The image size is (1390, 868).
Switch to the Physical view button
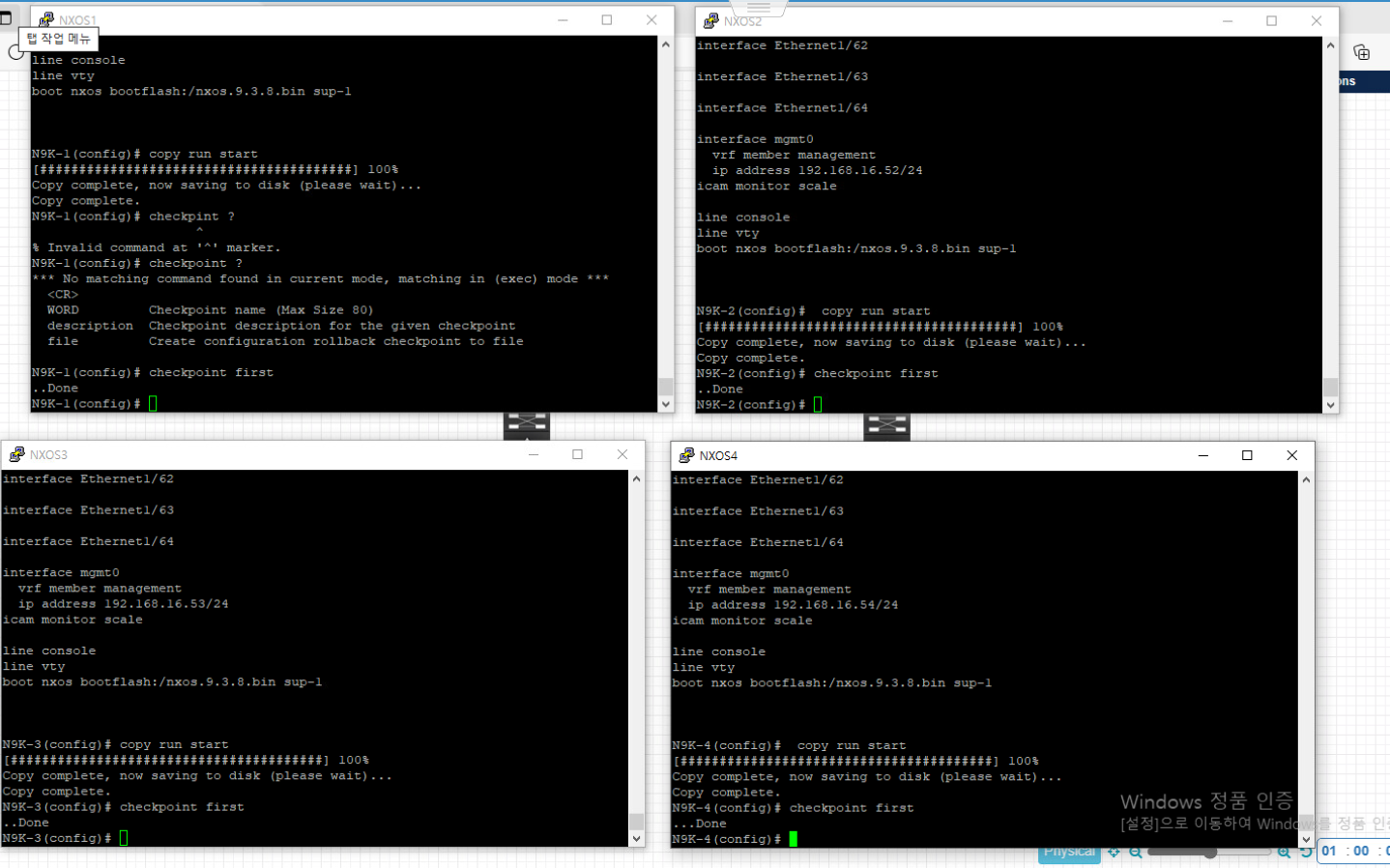click(x=1069, y=853)
